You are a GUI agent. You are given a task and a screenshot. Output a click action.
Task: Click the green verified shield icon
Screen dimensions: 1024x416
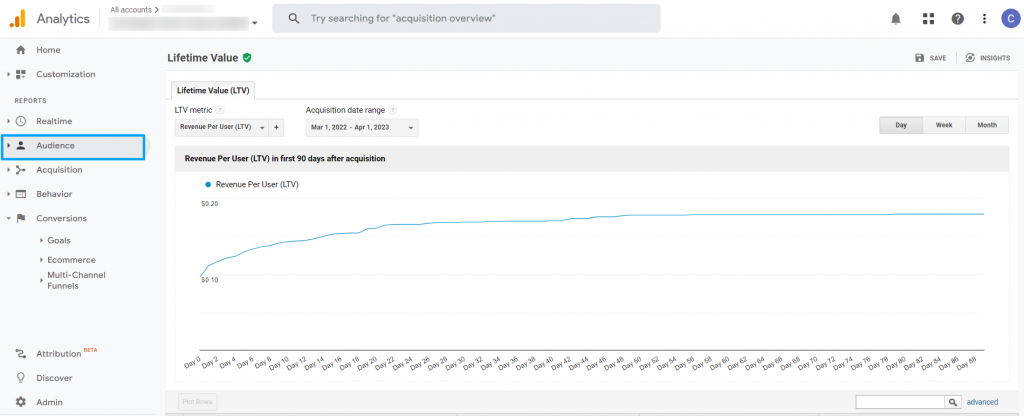[247, 58]
